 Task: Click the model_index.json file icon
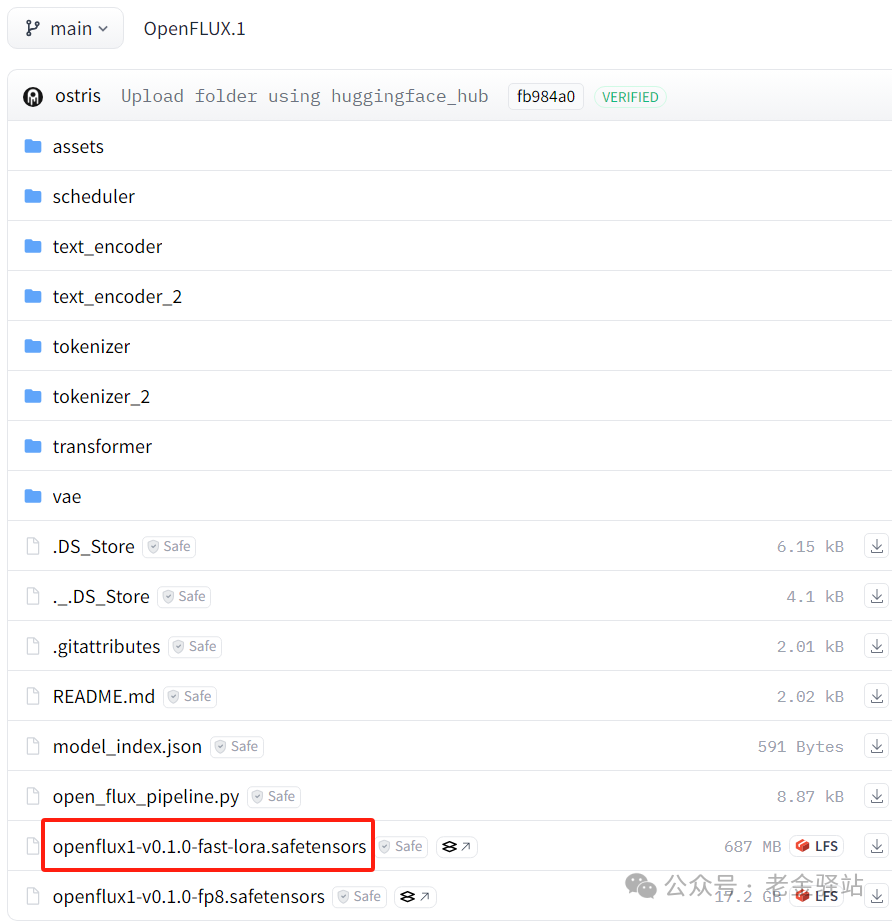click(x=33, y=747)
